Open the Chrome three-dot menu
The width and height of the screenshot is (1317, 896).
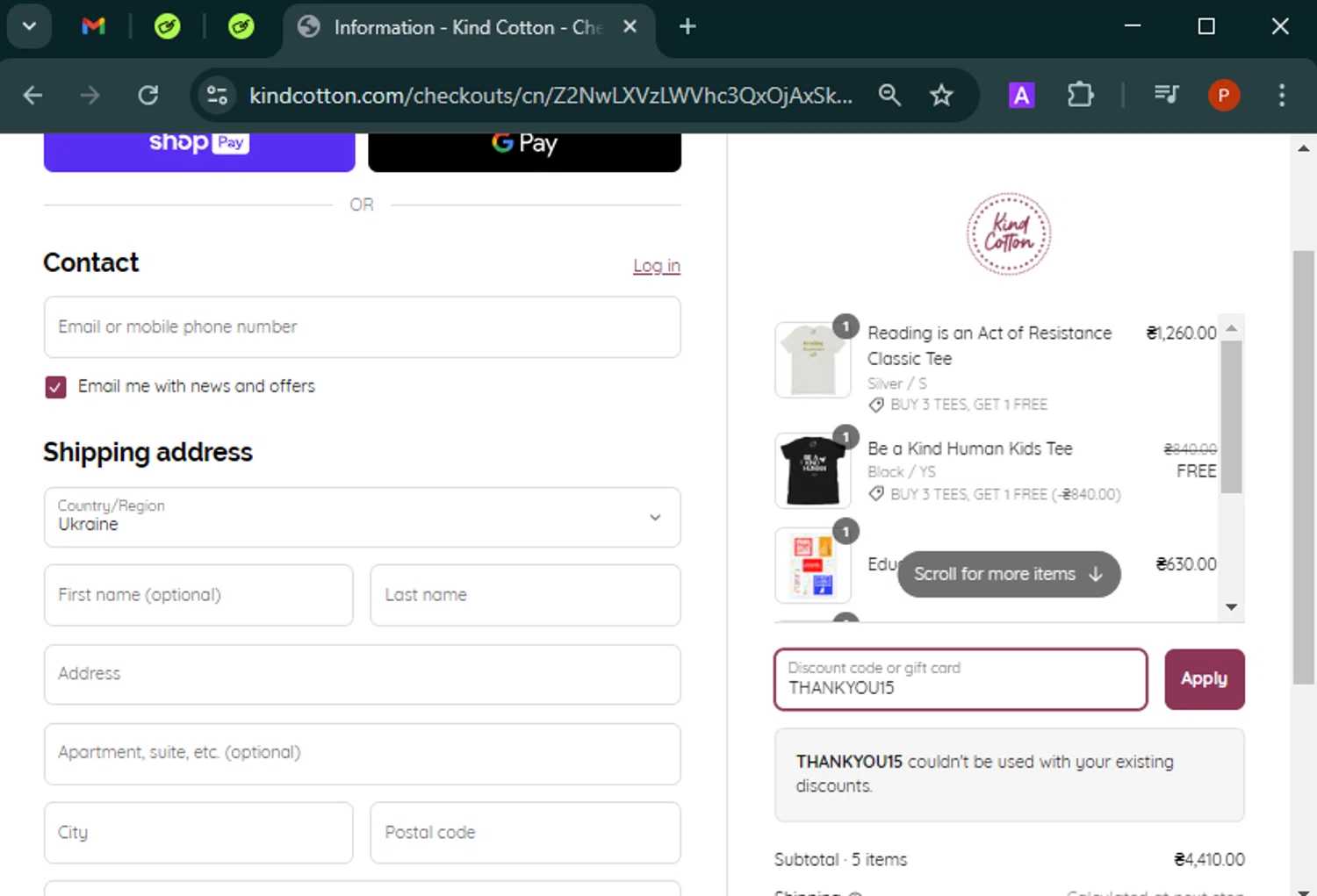click(1282, 95)
